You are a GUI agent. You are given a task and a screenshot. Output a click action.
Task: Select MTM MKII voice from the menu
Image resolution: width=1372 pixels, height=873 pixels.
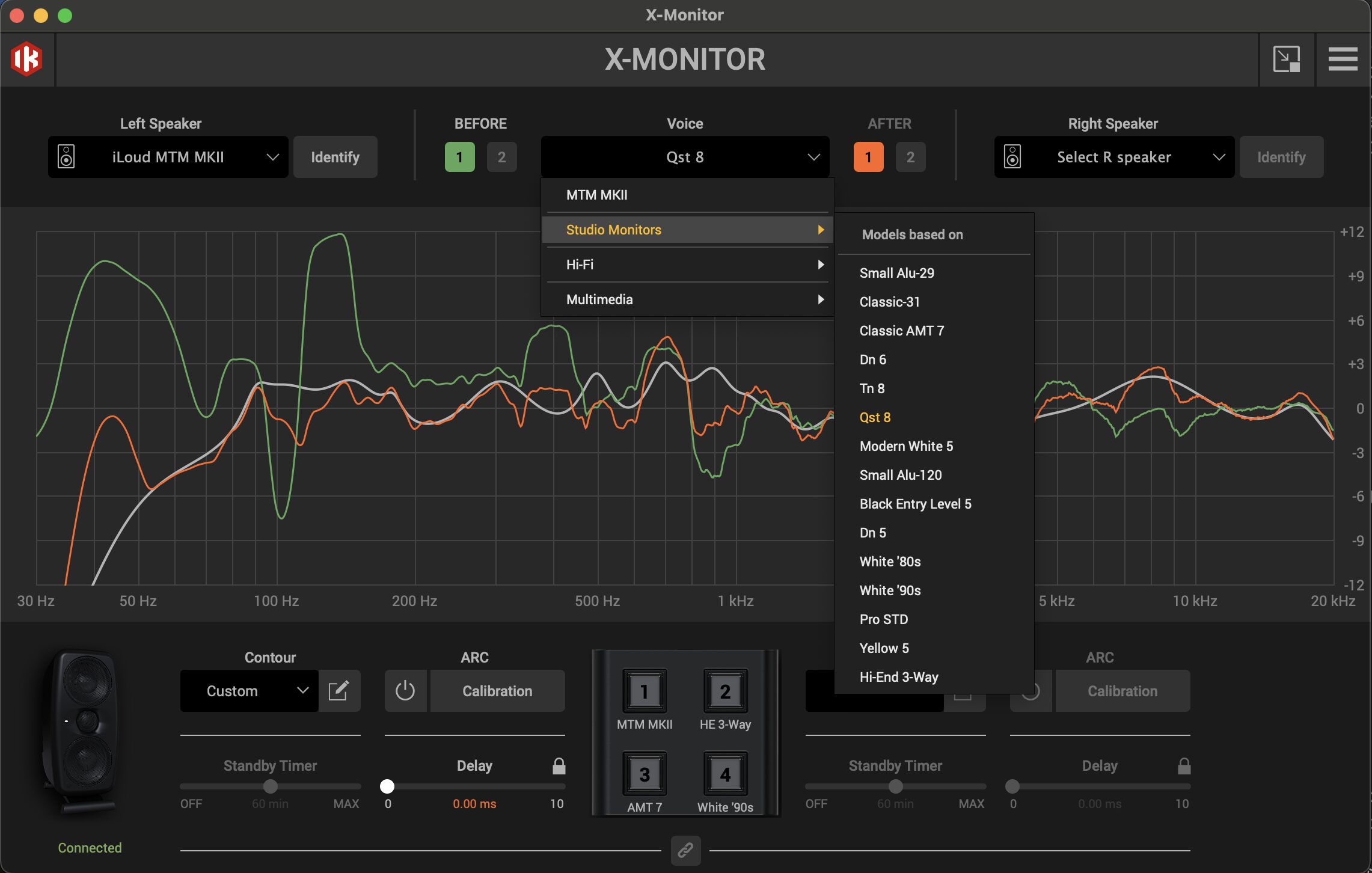[688, 195]
